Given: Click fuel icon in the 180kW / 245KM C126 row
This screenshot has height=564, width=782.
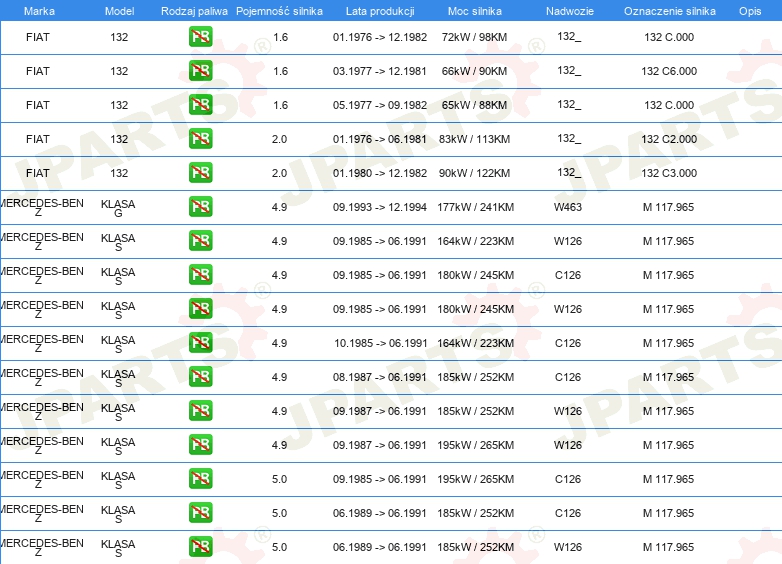Looking at the screenshot, I should pos(200,274).
